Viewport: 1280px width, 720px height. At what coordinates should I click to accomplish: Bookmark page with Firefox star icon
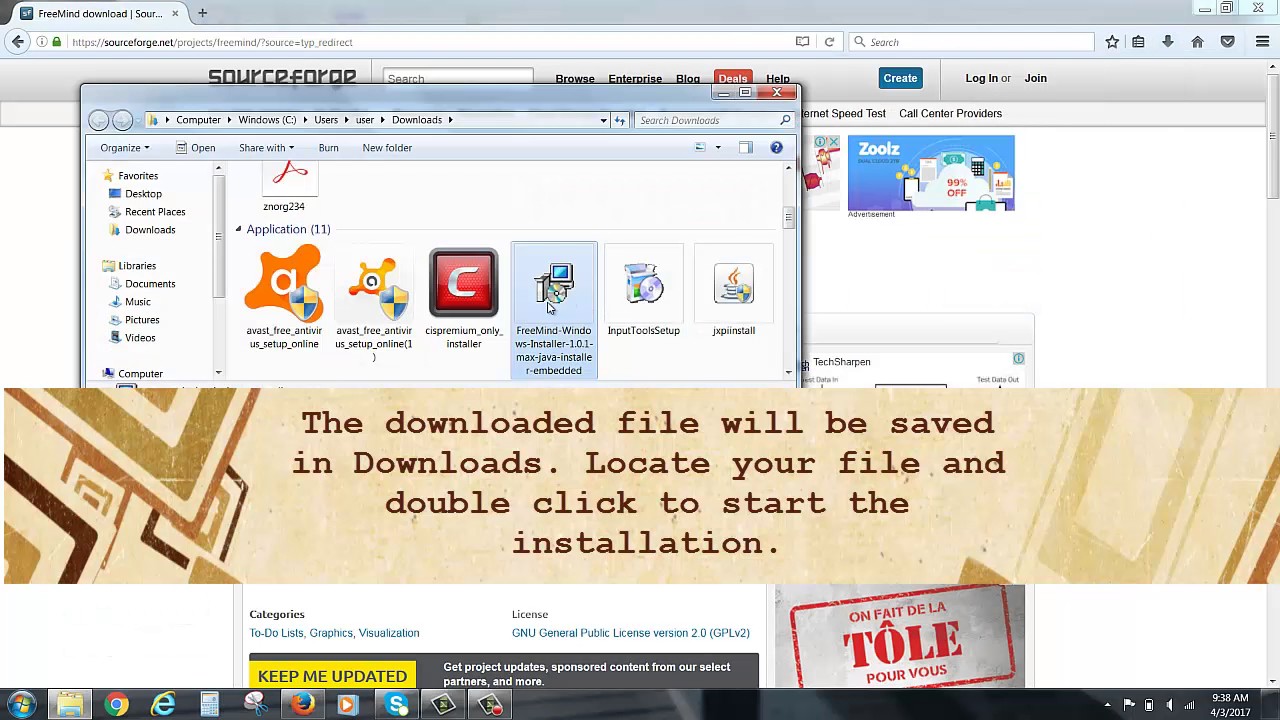[x=1112, y=42]
